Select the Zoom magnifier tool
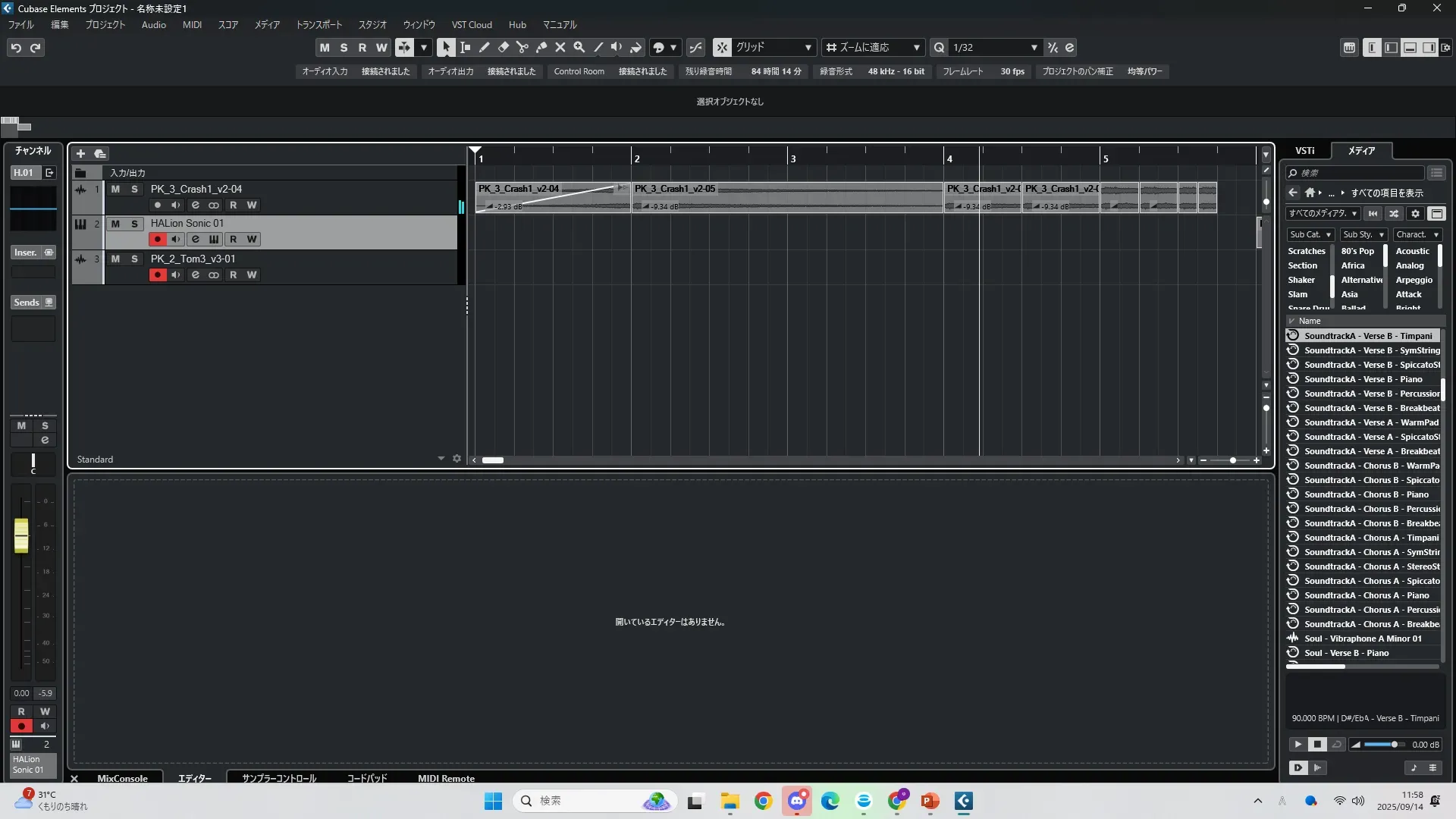This screenshot has width=1456, height=819. pos(579,48)
